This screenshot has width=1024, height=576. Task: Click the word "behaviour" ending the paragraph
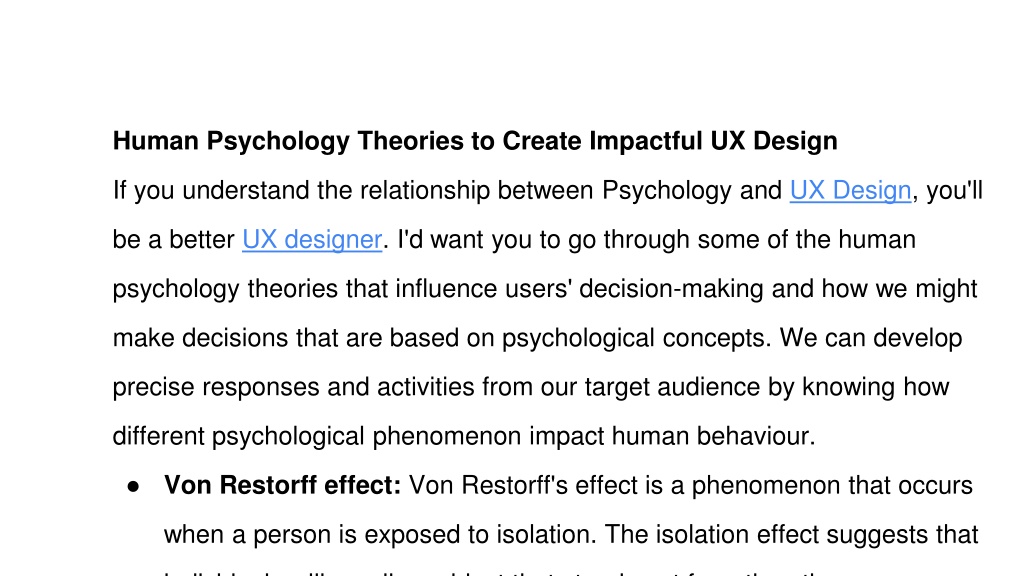753,436
